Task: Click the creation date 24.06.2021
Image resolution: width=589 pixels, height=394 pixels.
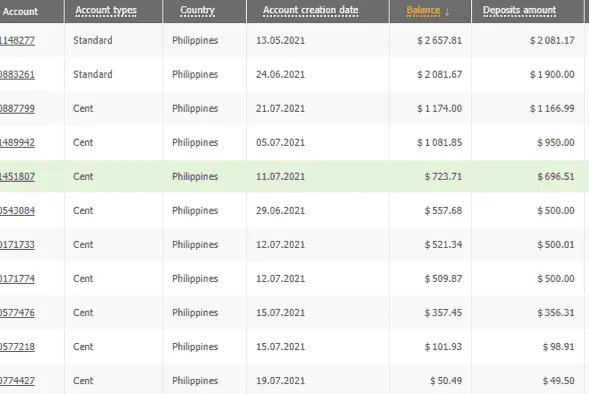Action: 280,74
